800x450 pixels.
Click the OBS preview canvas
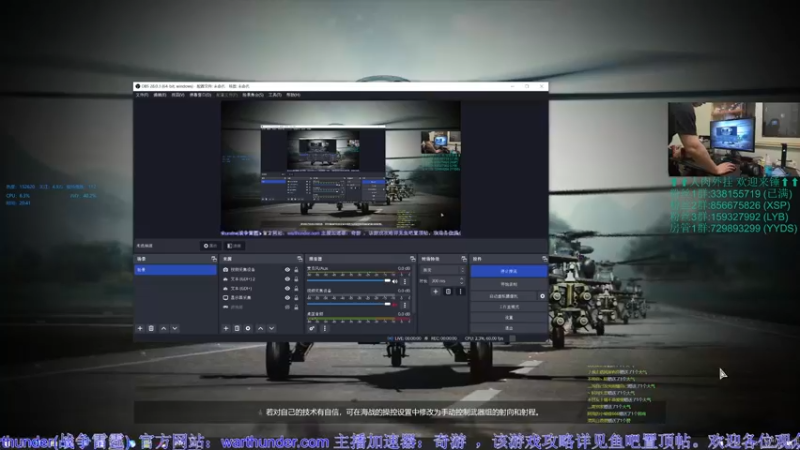[340, 168]
